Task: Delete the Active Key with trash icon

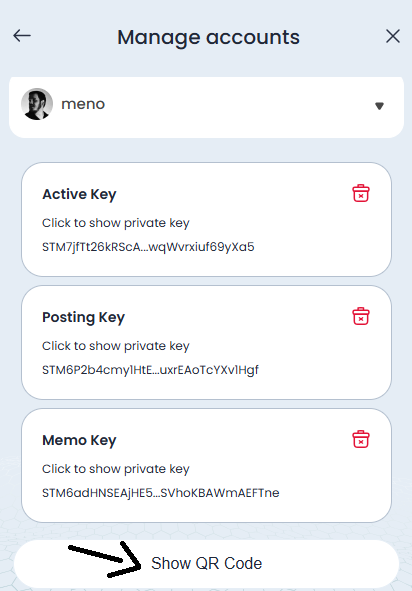Action: [x=361, y=193]
